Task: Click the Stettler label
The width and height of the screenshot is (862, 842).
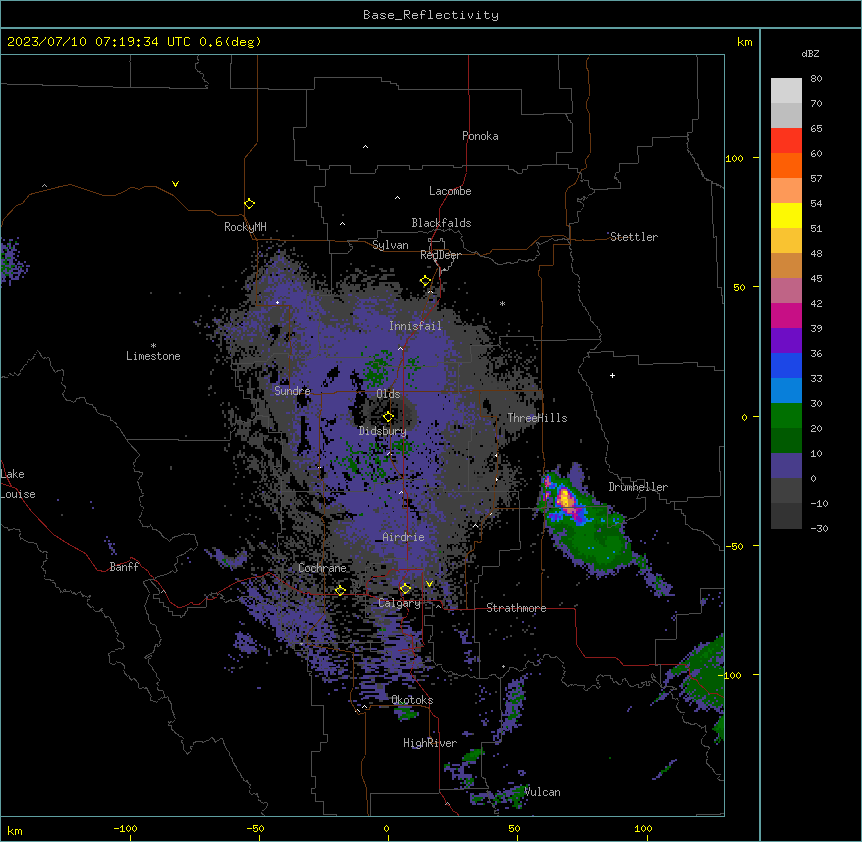Action: pyautogui.click(x=634, y=237)
